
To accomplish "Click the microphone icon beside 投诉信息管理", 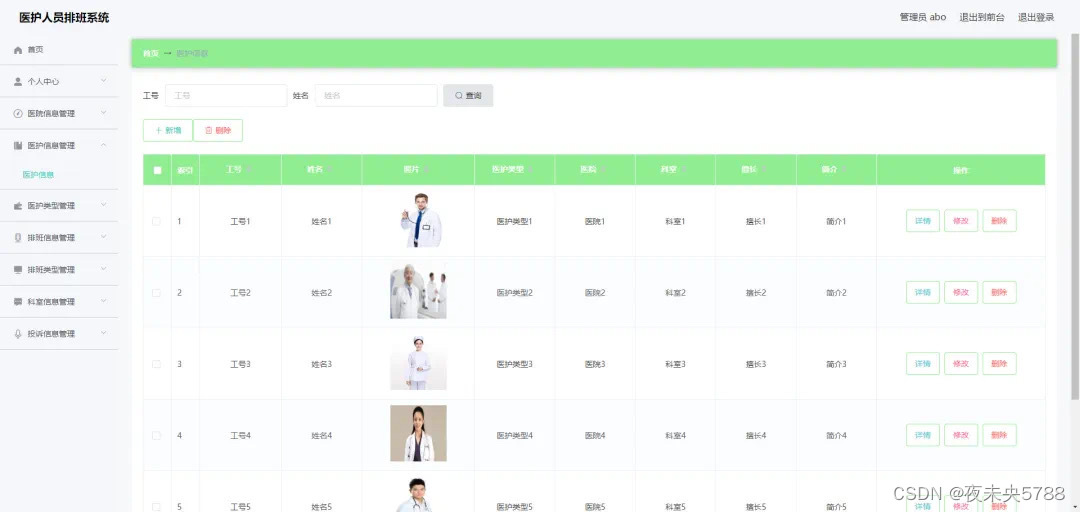I will [x=19, y=334].
